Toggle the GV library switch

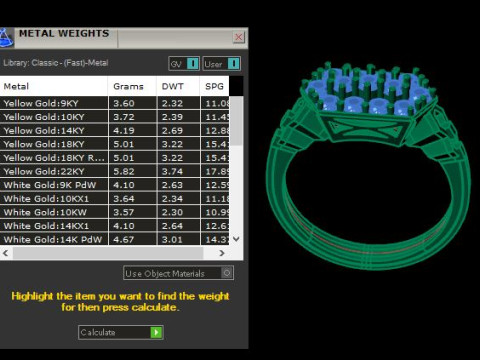tap(184, 63)
